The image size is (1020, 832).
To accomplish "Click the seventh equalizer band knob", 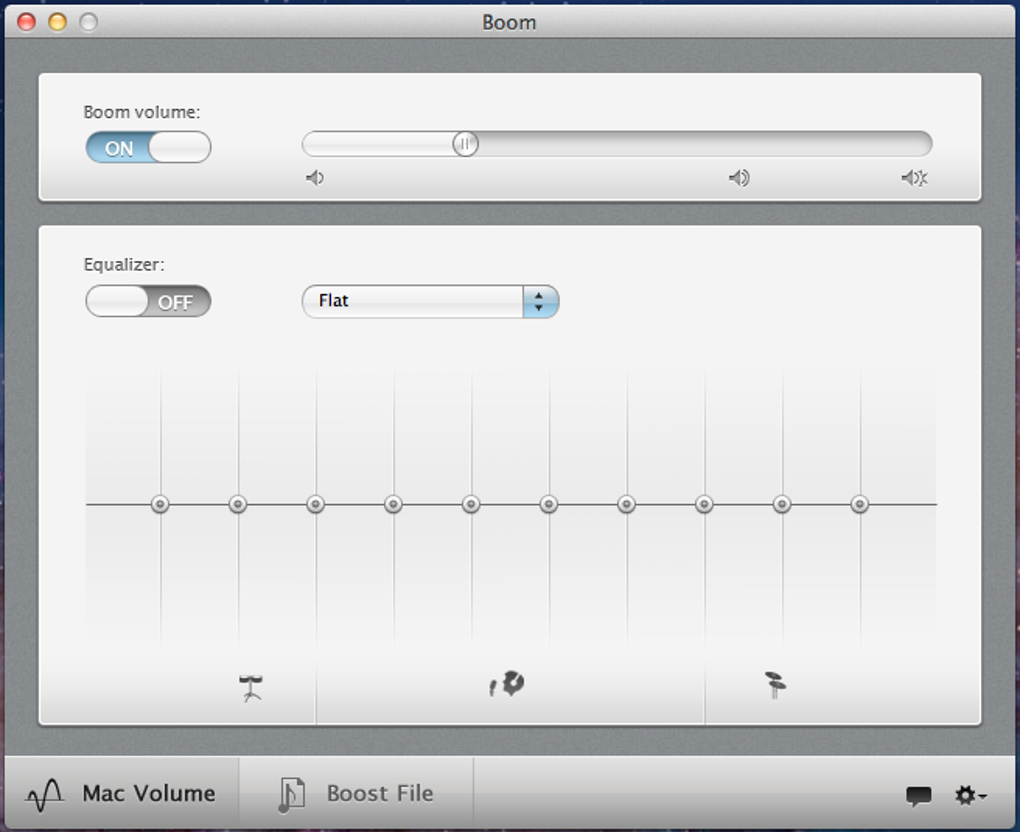I will (626, 504).
